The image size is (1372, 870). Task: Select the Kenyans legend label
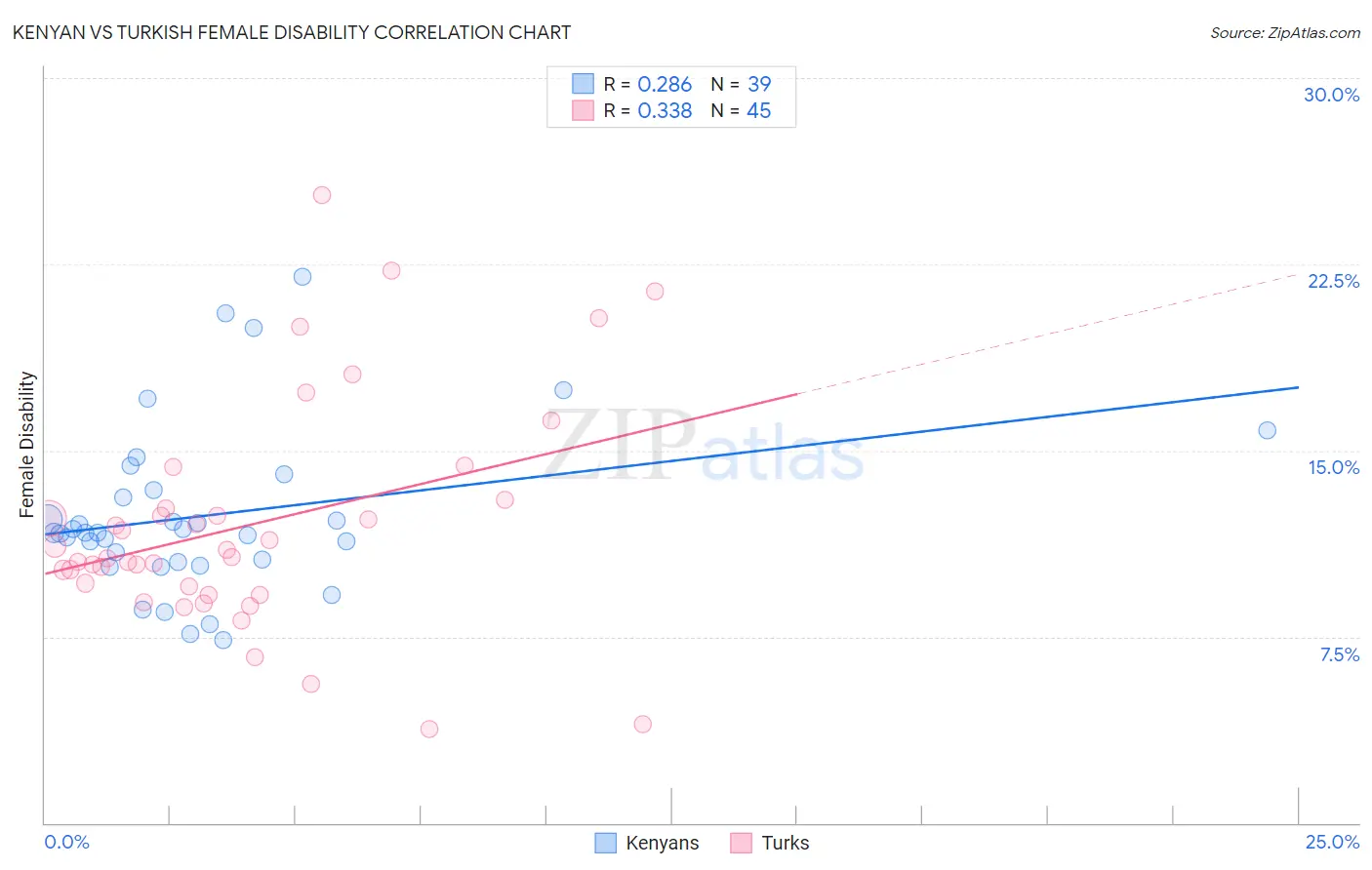coord(663,843)
